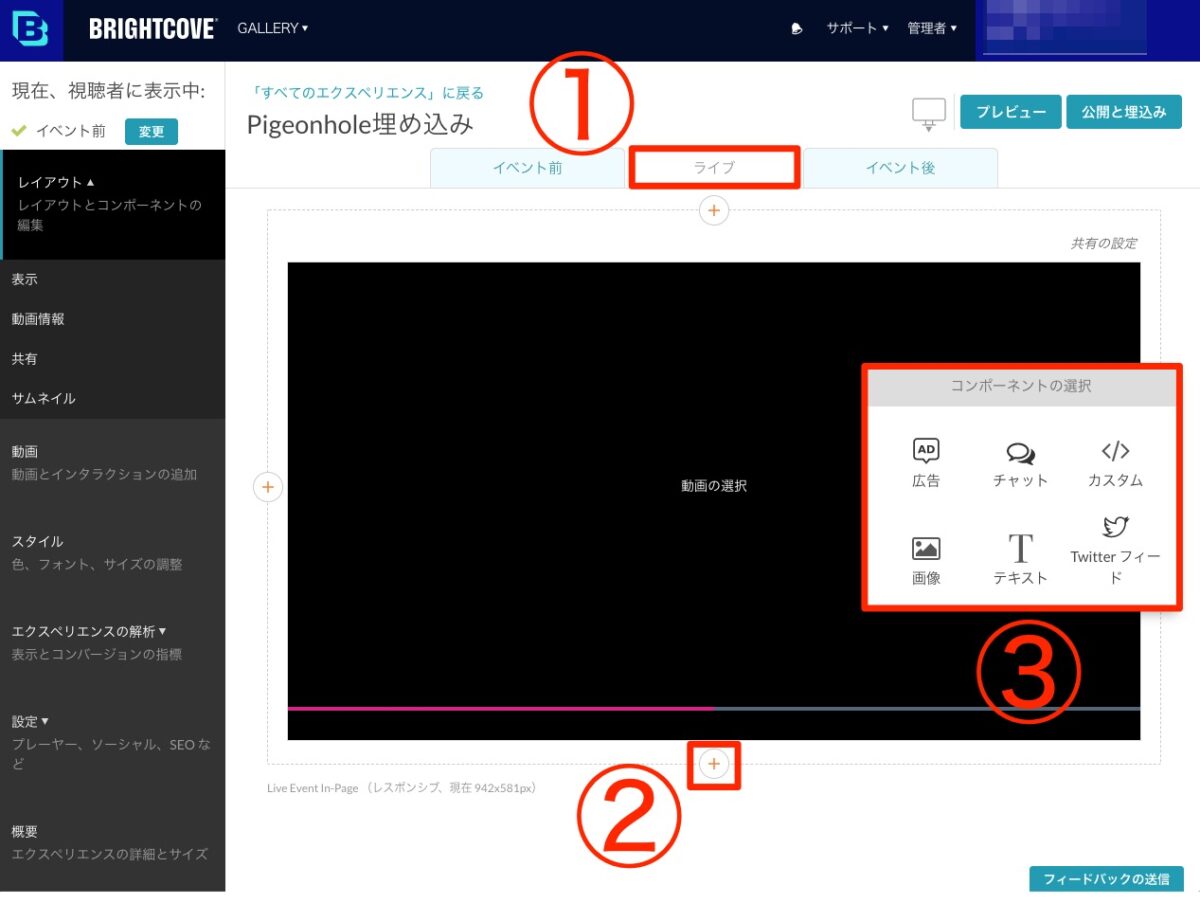This screenshot has width=1200, height=903.
Task: Open the device preview monitor icon
Action: click(x=928, y=114)
